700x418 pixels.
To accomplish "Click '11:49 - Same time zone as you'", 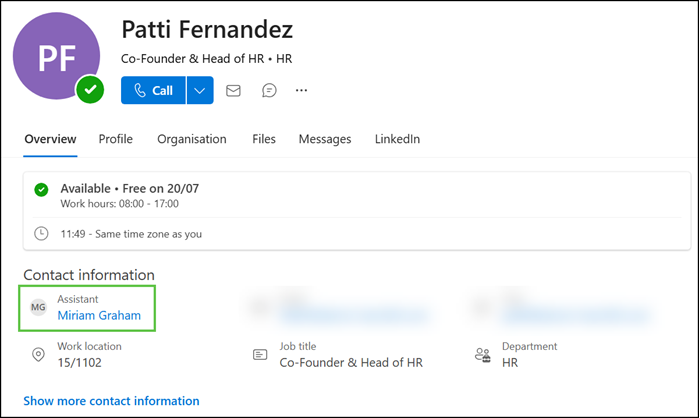I will coord(131,234).
